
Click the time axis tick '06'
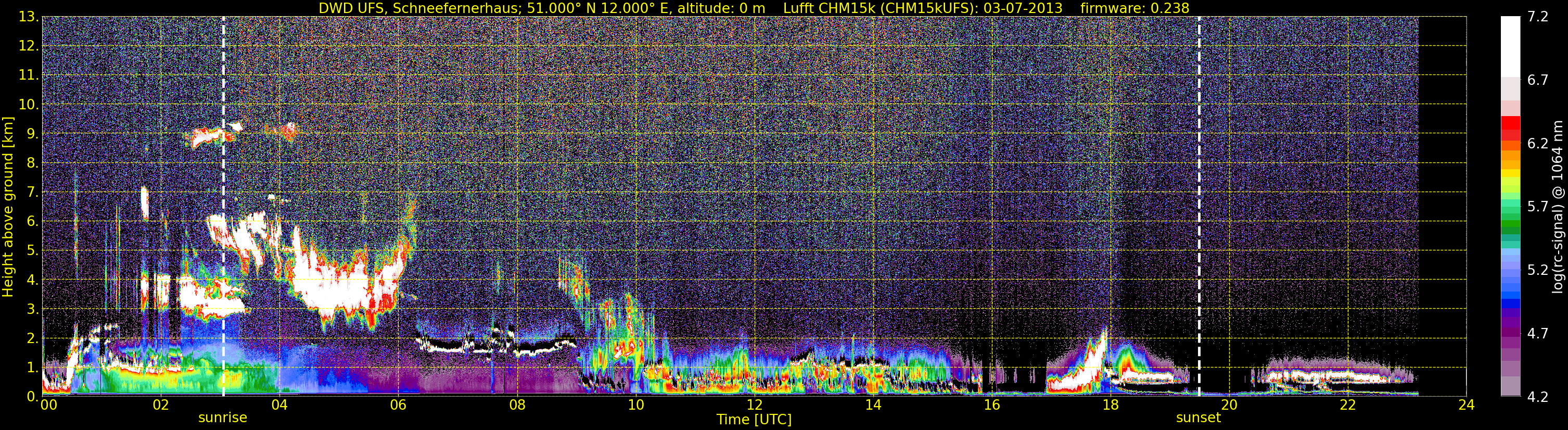tap(398, 405)
